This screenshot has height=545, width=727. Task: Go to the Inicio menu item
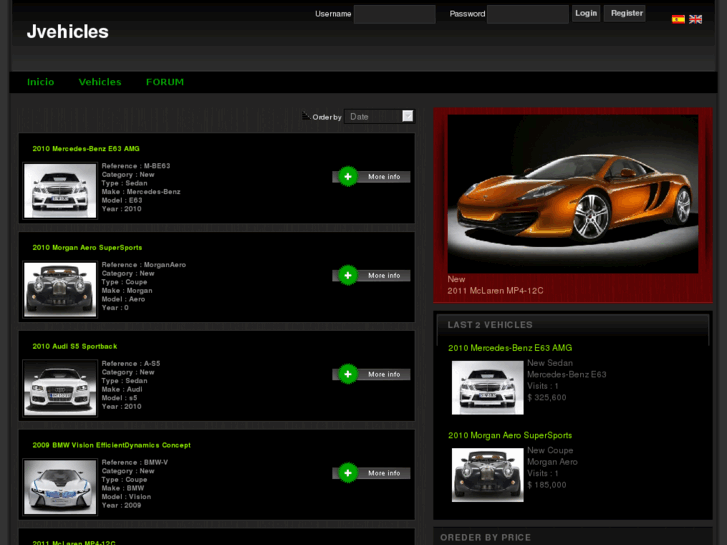pyautogui.click(x=40, y=82)
